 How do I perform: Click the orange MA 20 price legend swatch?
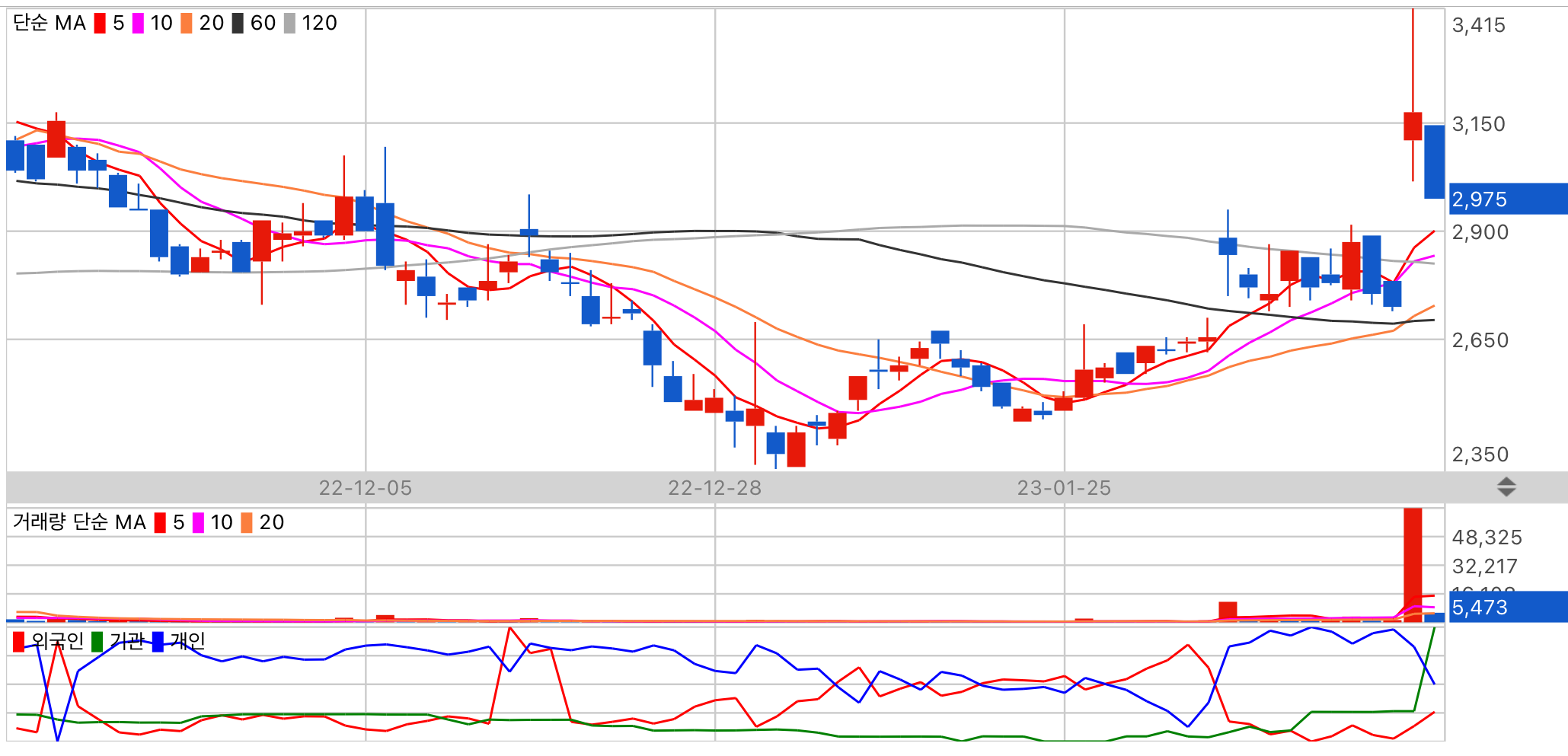point(187,24)
